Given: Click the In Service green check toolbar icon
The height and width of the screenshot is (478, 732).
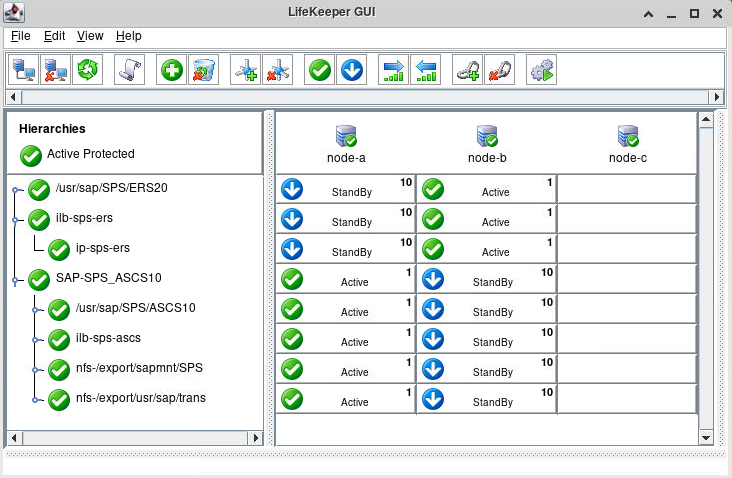Looking at the screenshot, I should [x=320, y=70].
